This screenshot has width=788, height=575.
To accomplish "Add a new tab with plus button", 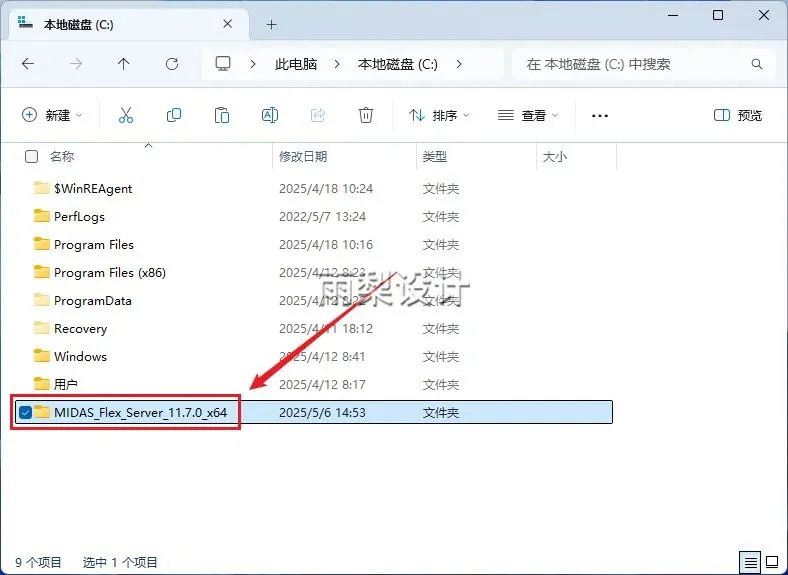I will 271,24.
